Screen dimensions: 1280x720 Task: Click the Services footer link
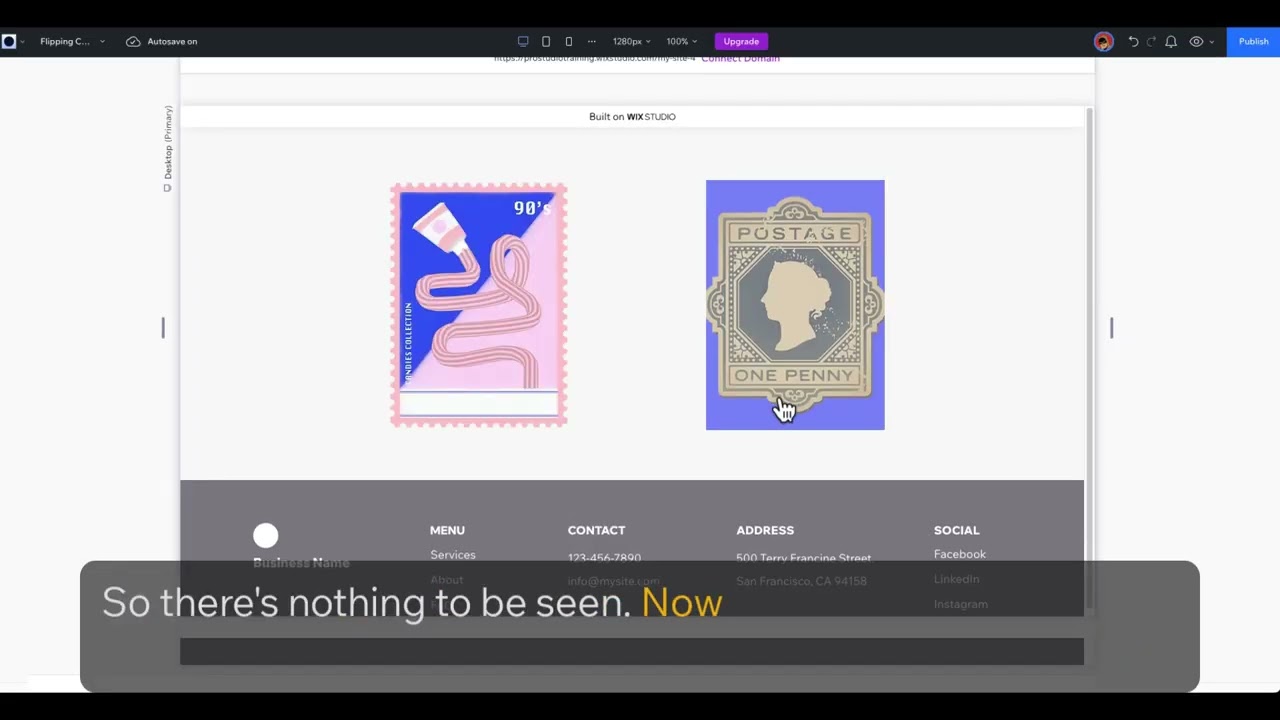[453, 555]
